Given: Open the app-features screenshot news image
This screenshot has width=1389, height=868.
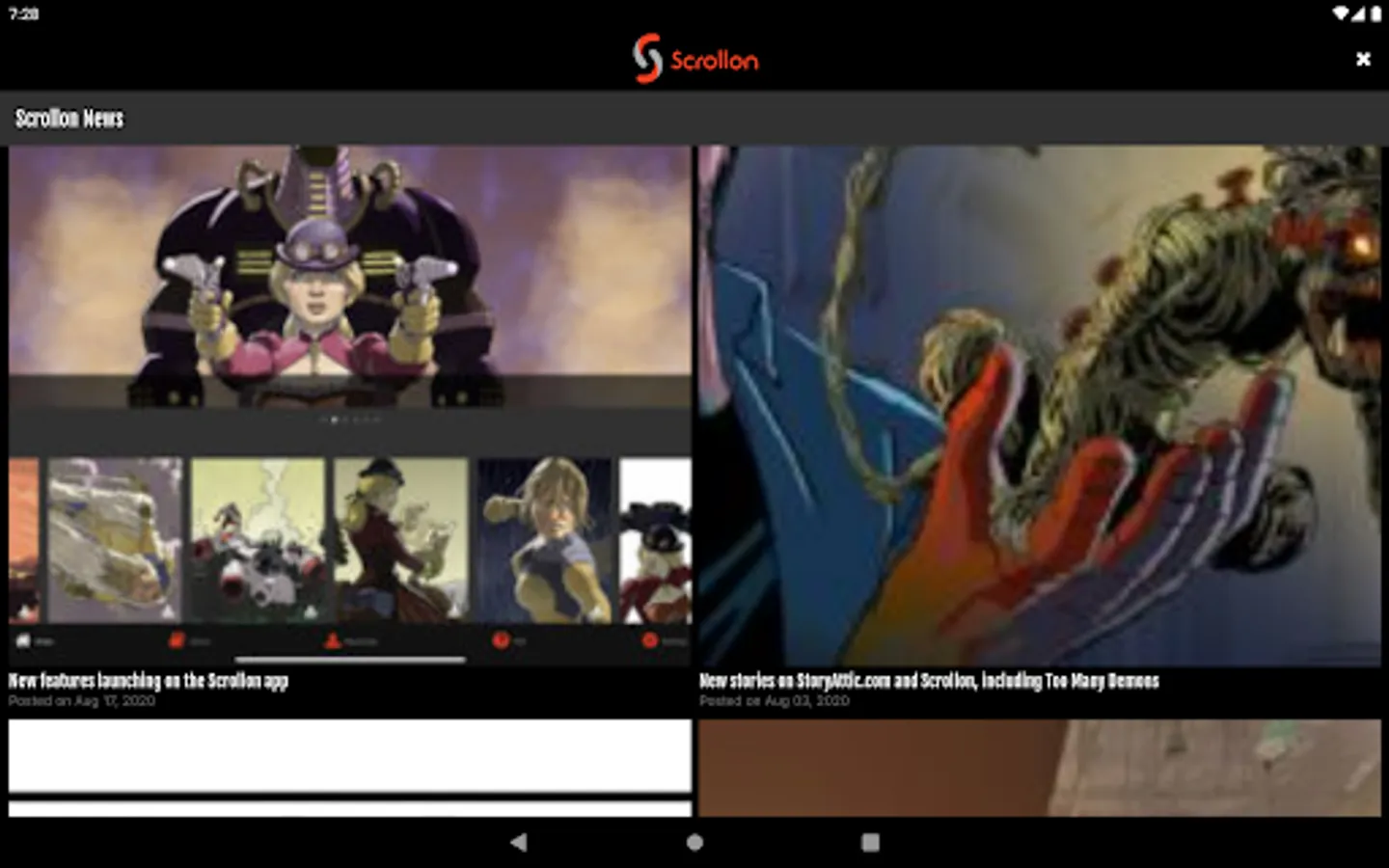Looking at the screenshot, I should tap(350, 405).
